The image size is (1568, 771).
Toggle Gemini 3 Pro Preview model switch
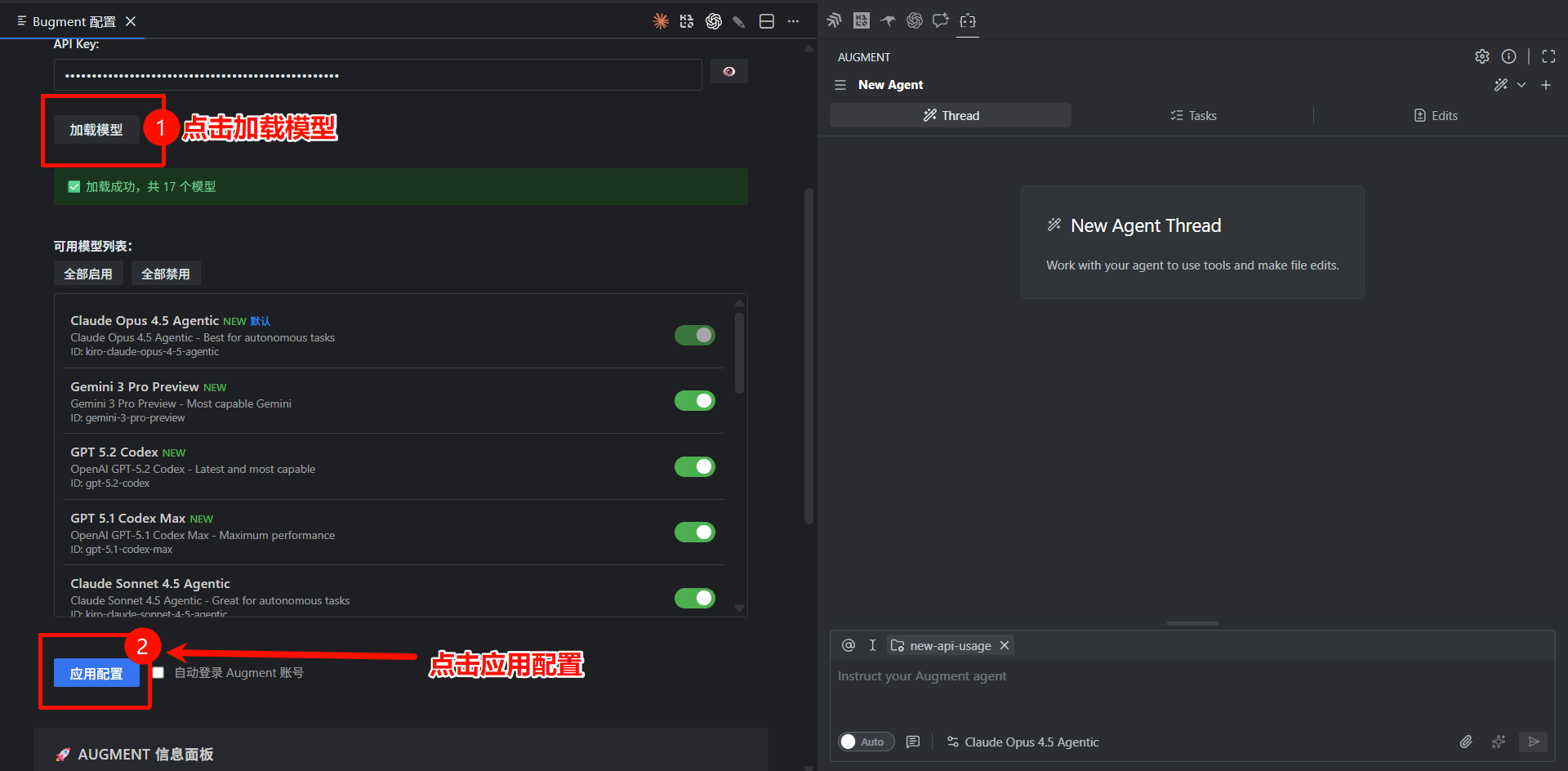point(695,400)
